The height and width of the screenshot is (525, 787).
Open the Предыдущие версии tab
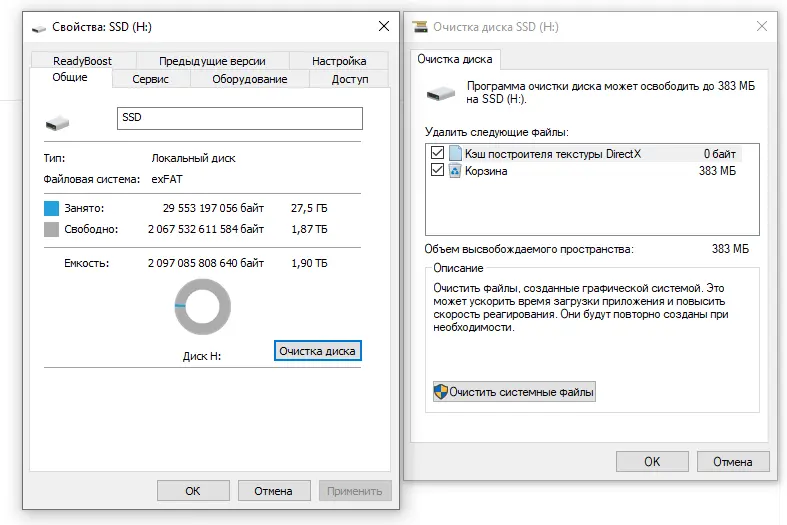coord(212,61)
